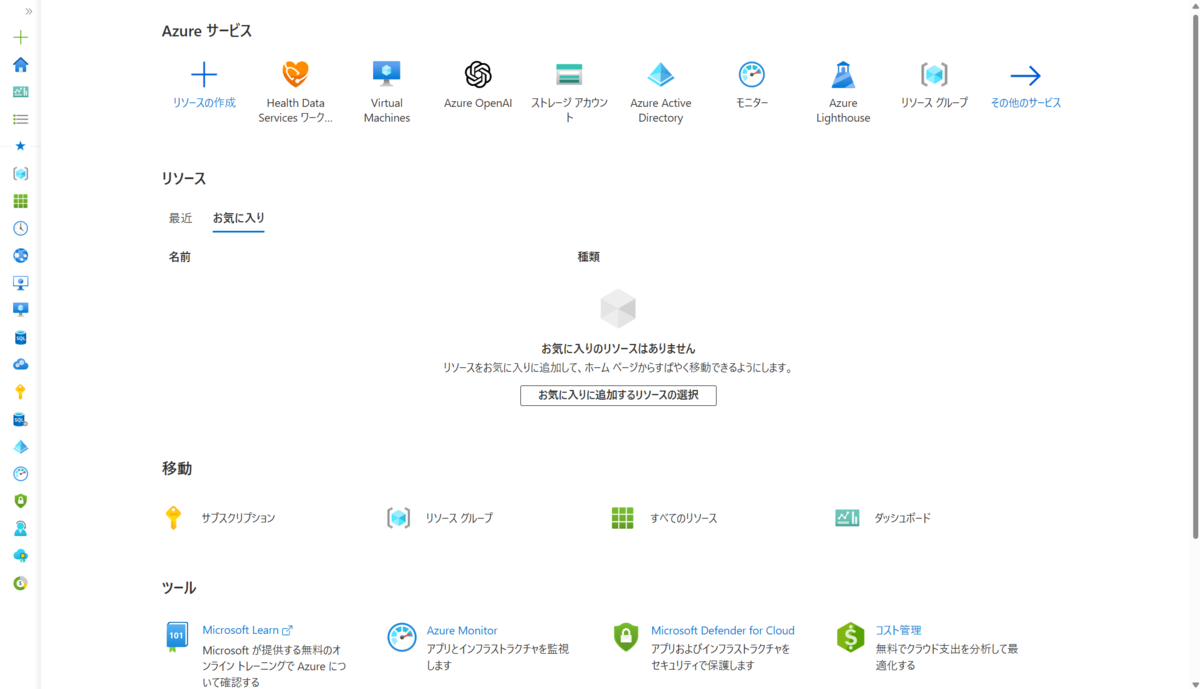Go to すべてのリソース under 移動
1200x689 pixels.
click(684, 518)
